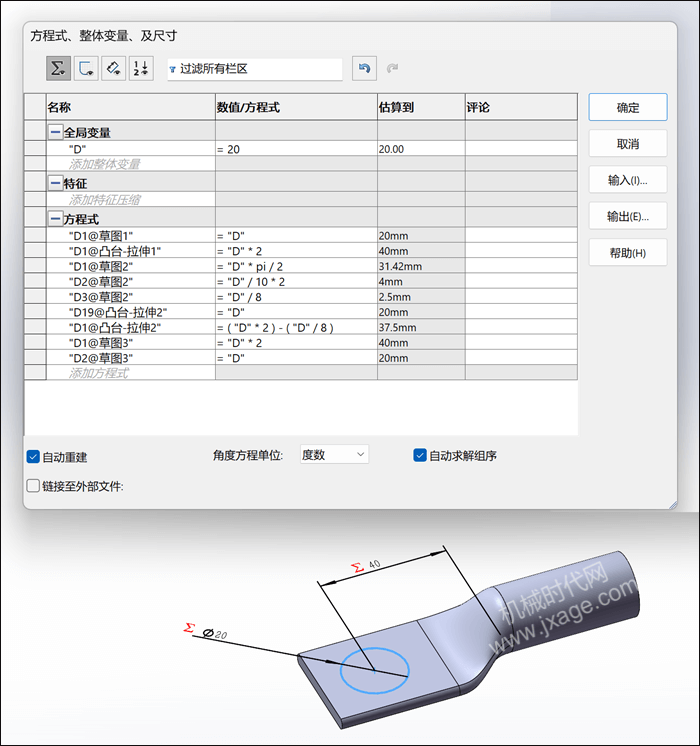Viewport: 700px width, 746px height.
Task: Select the "D1@凸台-拉伸2" row name
Action: tap(131, 327)
